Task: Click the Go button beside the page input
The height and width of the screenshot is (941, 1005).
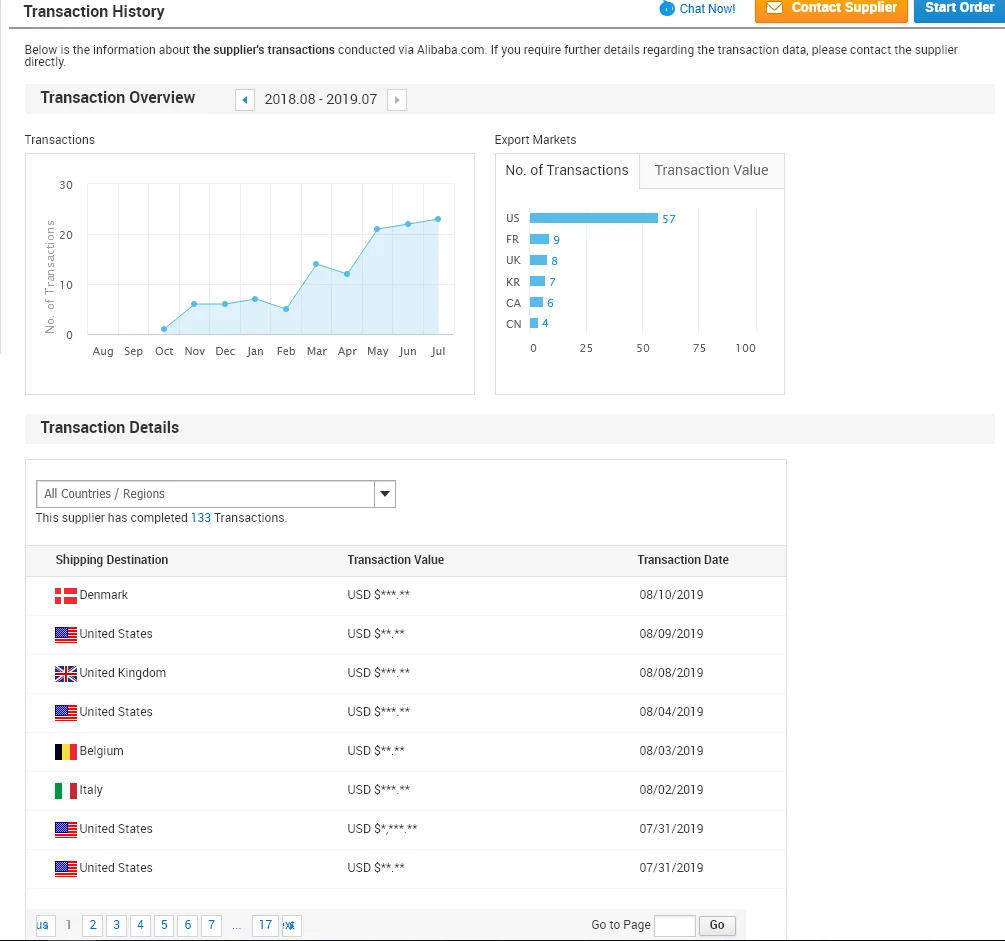Action: pyautogui.click(x=717, y=925)
